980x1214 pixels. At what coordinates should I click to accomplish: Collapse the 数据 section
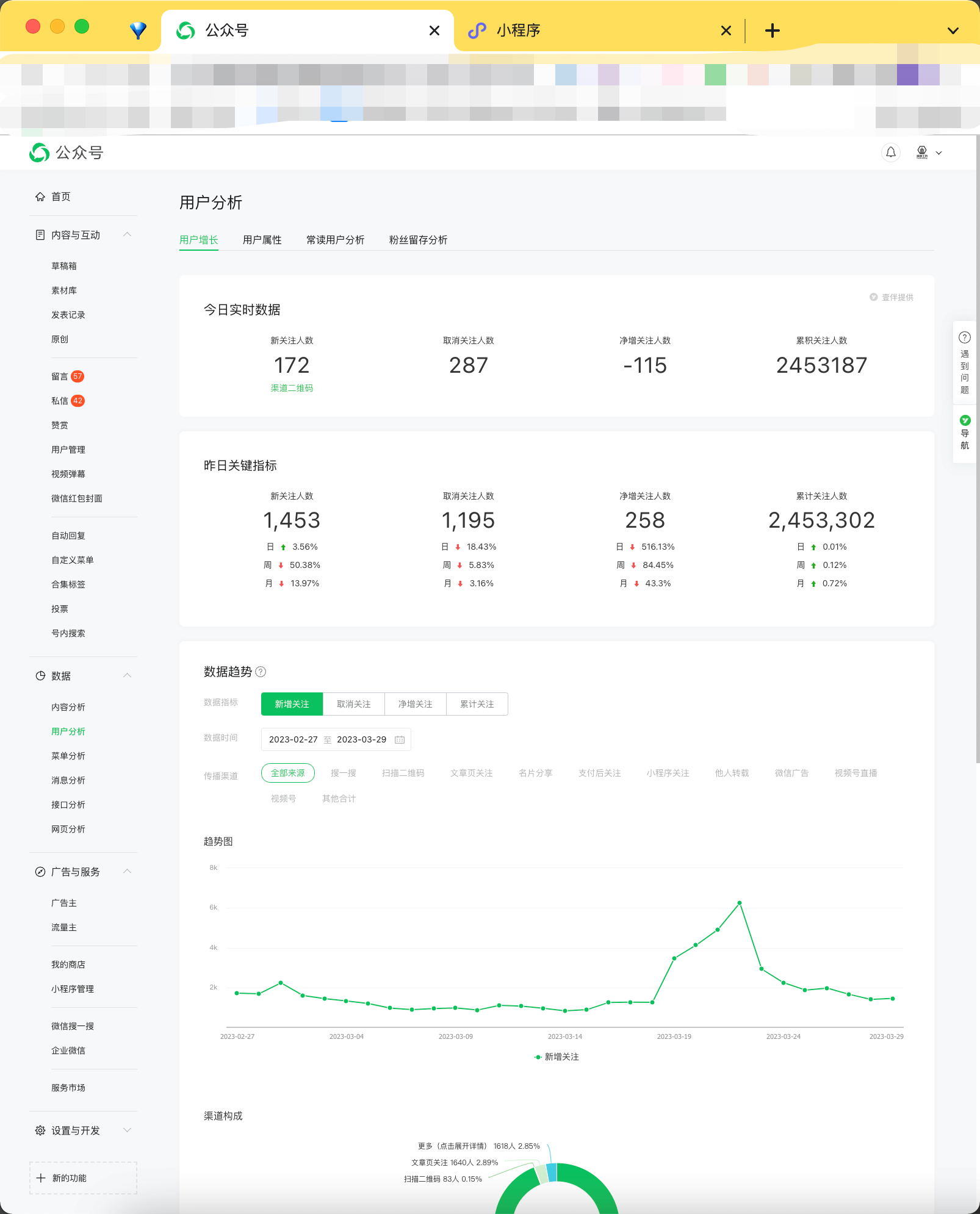(127, 675)
